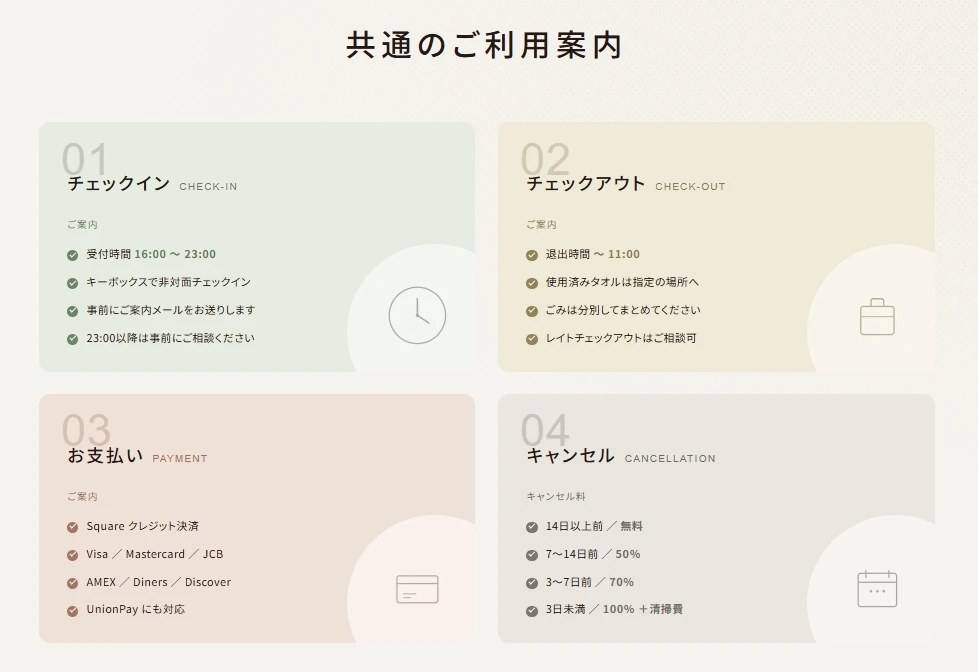
Task: Click the briefcase icon in the check-out card
Action: pos(877,316)
